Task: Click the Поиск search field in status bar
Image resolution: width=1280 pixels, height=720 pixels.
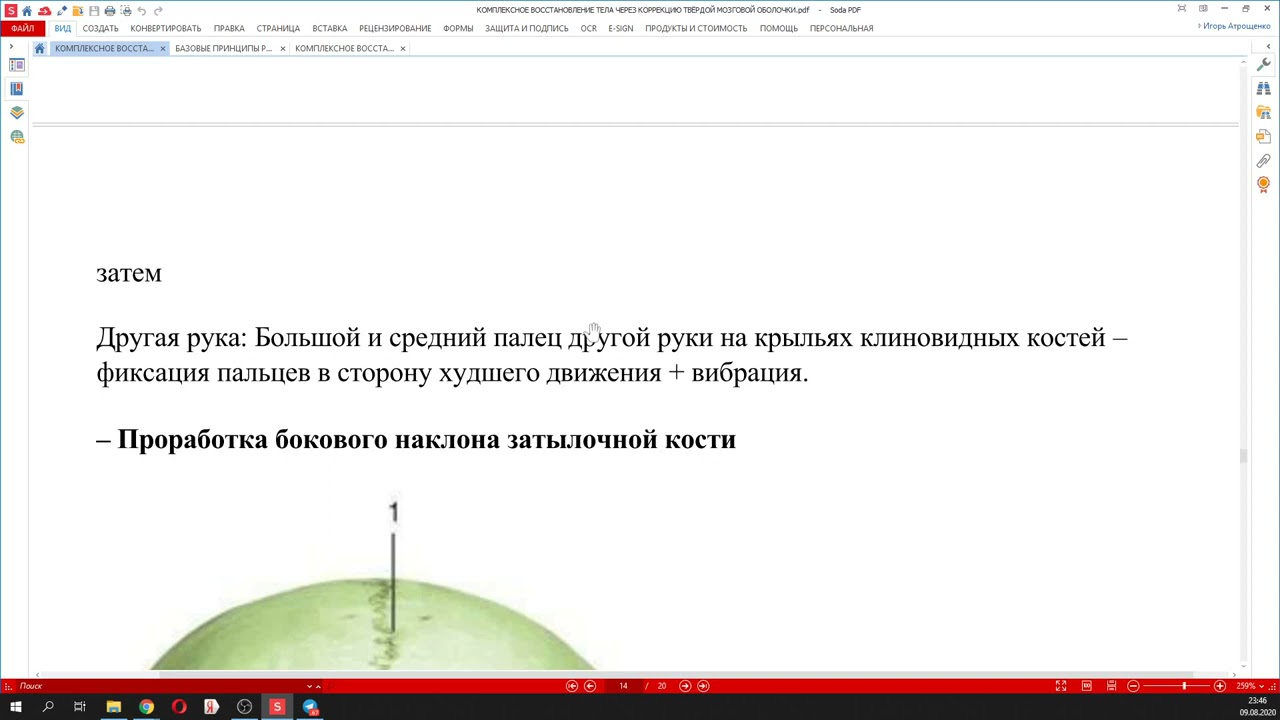Action: pos(160,686)
